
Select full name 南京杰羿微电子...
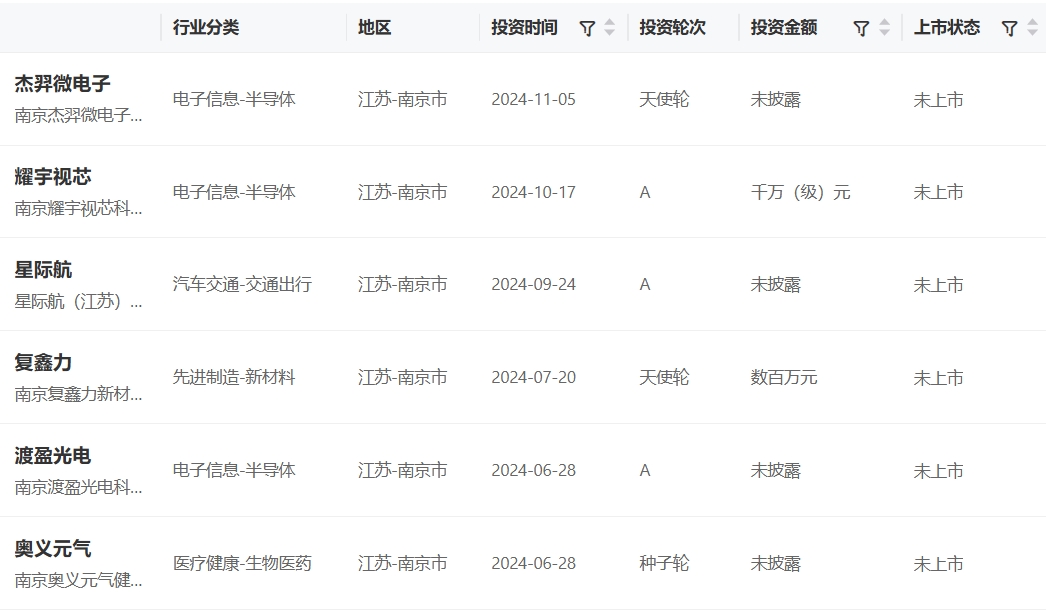(x=78, y=115)
